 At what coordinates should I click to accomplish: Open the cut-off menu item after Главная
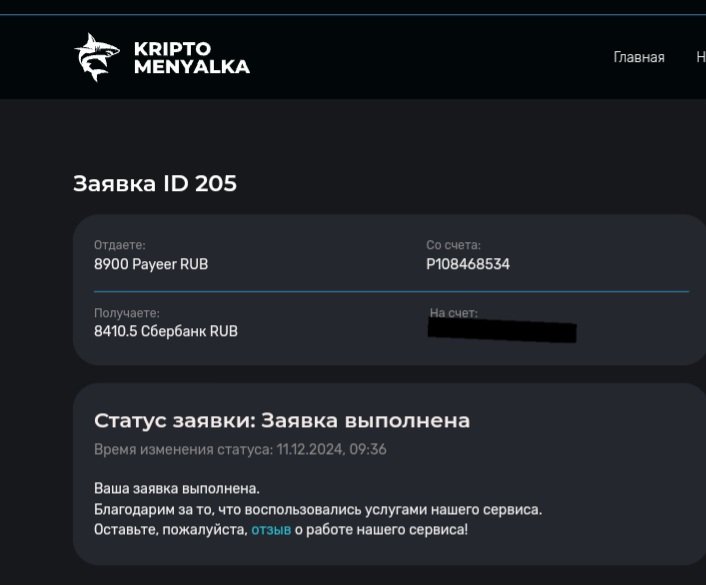pyautogui.click(x=700, y=57)
